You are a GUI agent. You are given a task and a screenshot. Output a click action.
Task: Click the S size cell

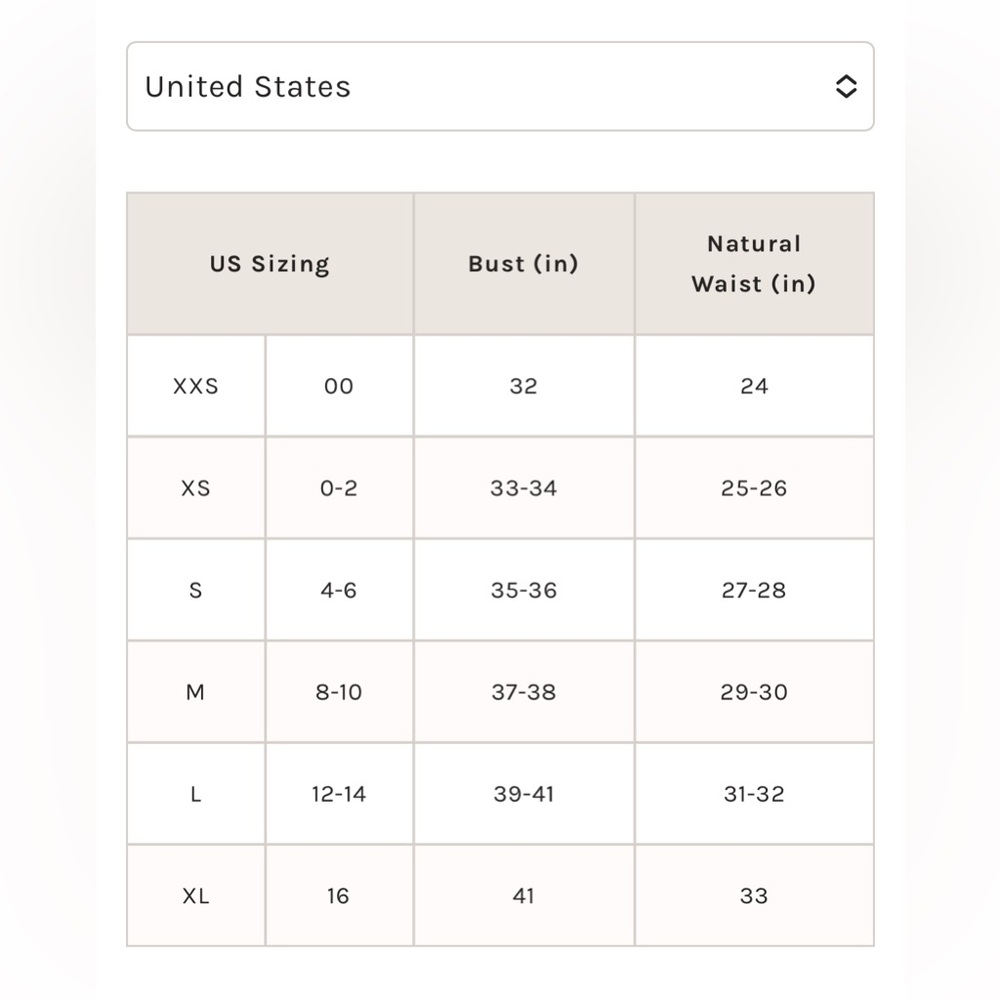[196, 590]
